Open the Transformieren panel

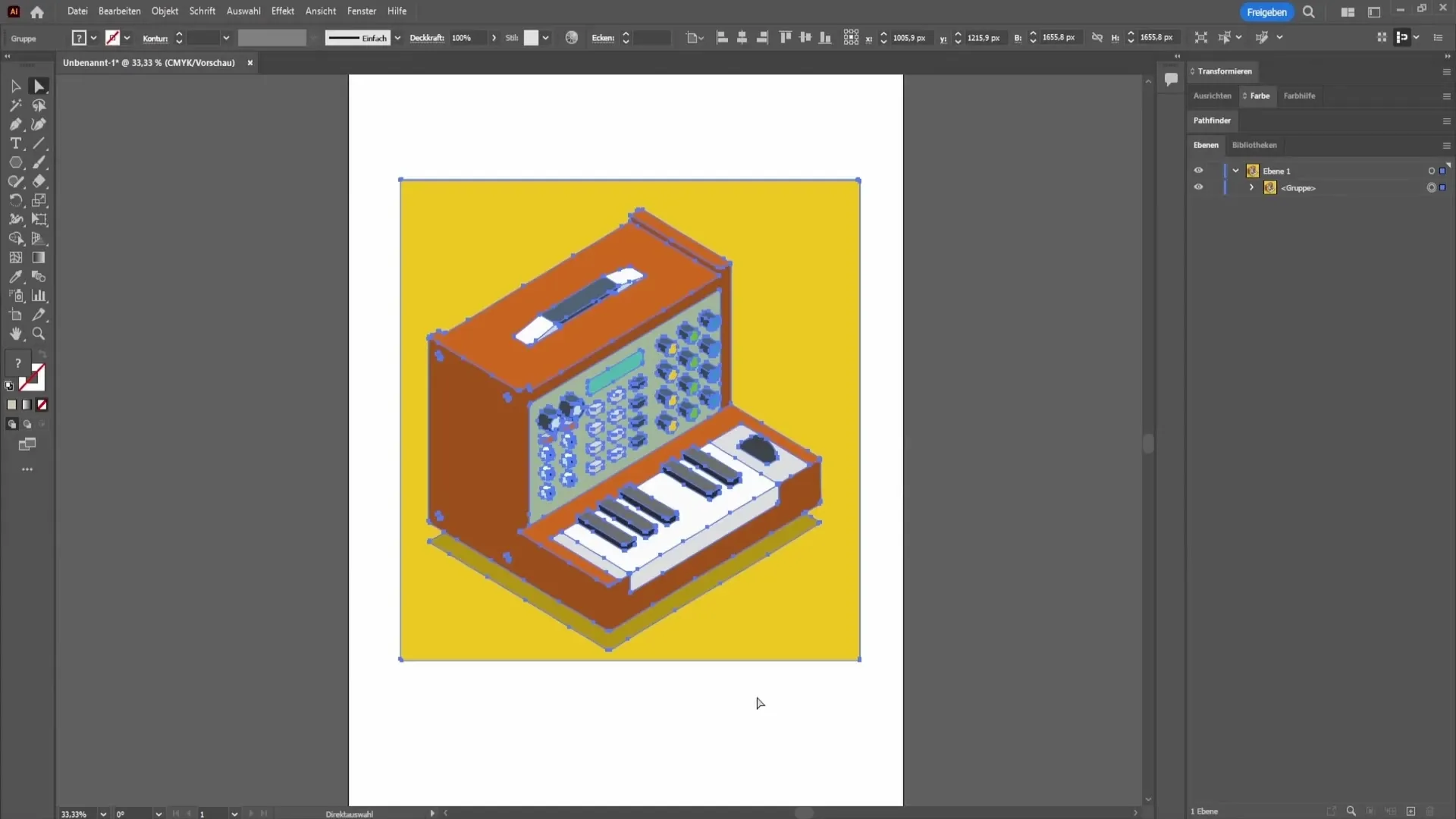click(x=1225, y=71)
